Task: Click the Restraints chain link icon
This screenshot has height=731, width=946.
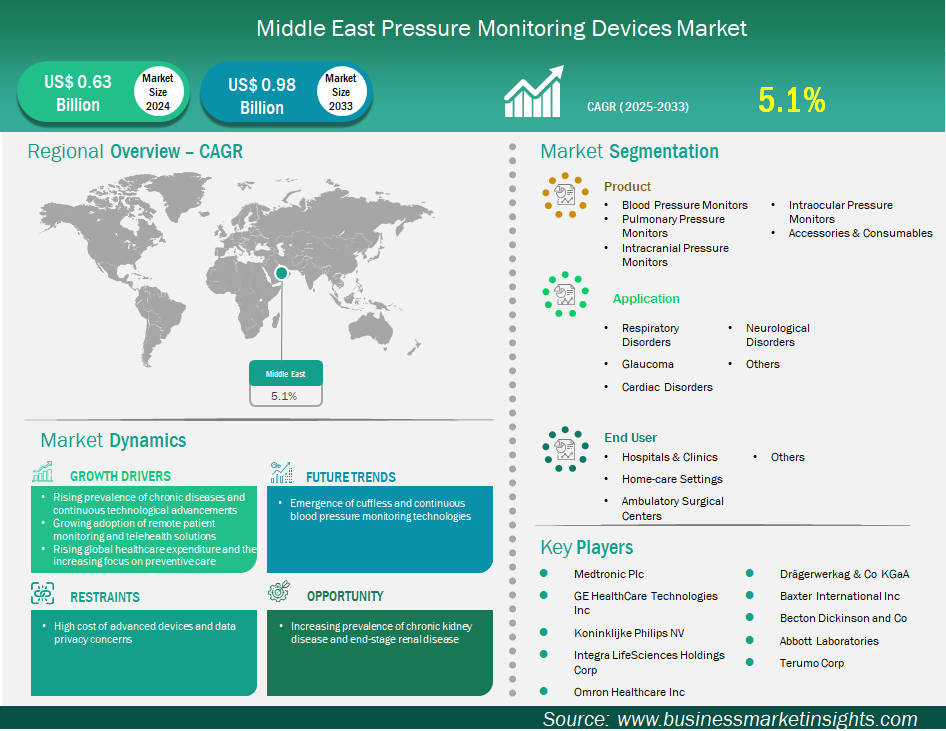Action: point(42,593)
